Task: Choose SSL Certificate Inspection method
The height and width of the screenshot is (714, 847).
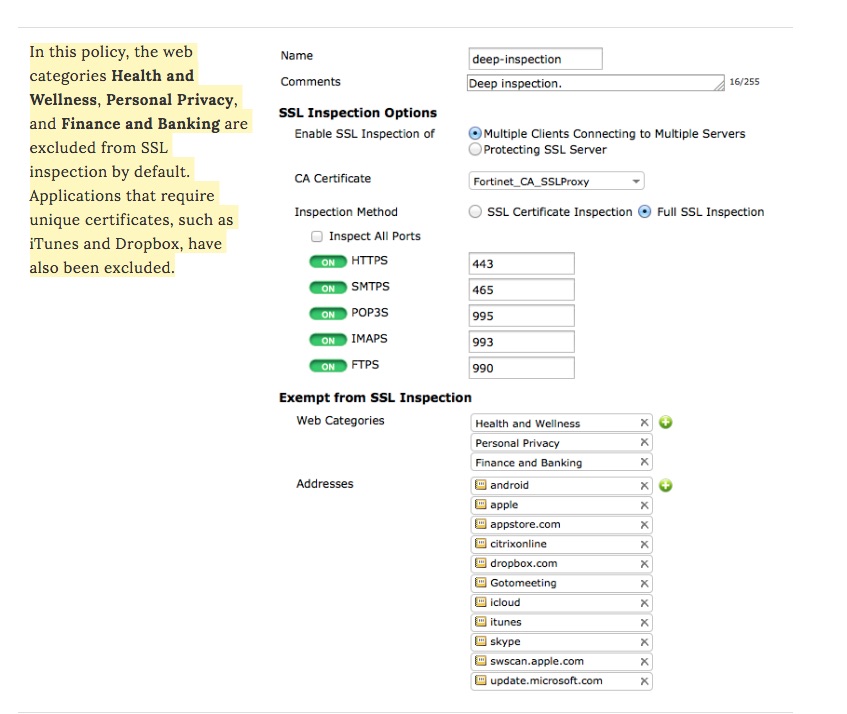Action: tap(475, 212)
